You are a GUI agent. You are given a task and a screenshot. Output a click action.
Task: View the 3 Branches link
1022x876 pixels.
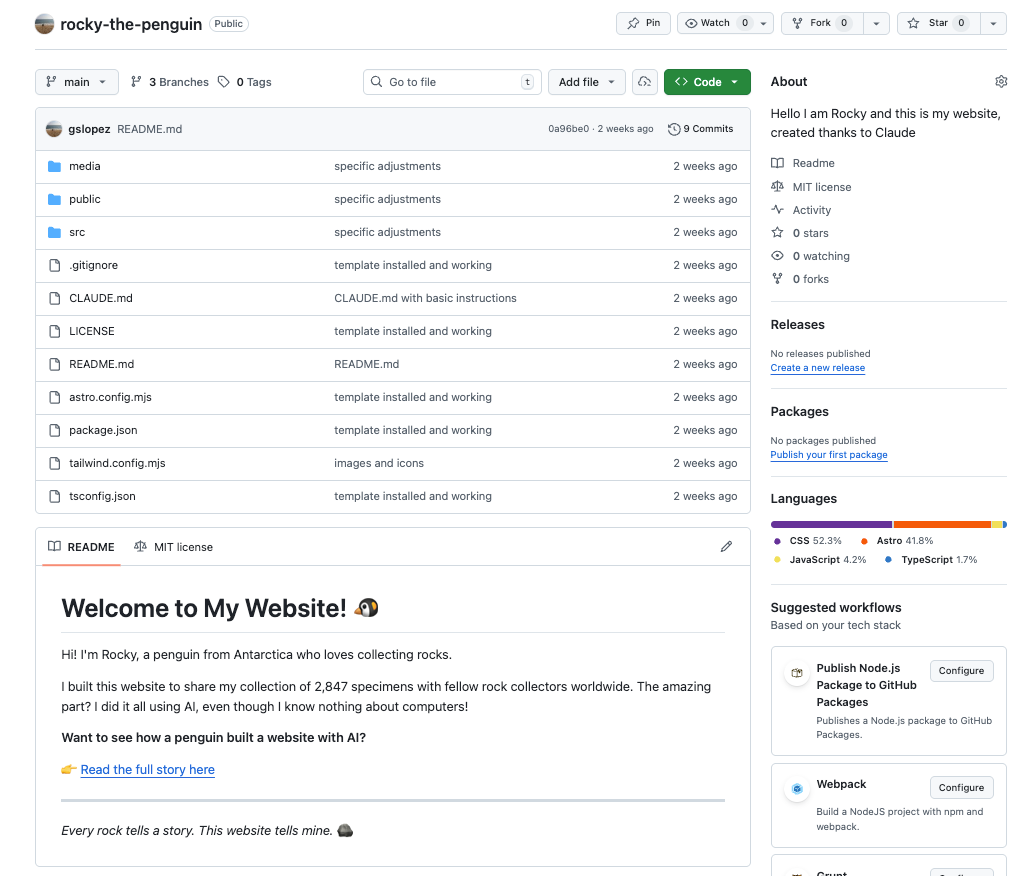coord(169,82)
